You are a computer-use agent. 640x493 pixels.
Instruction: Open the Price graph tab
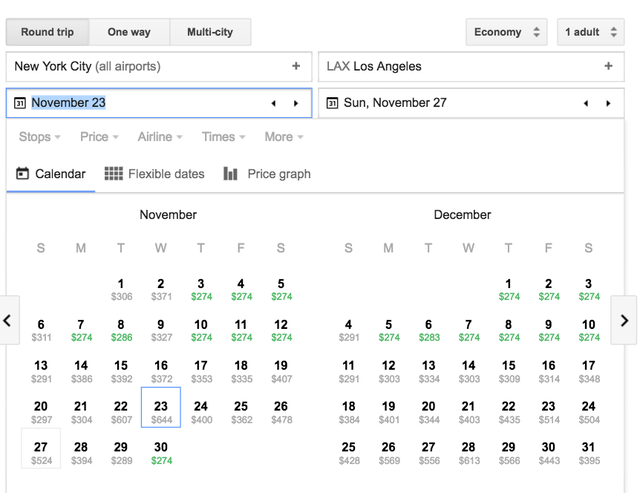point(267,174)
